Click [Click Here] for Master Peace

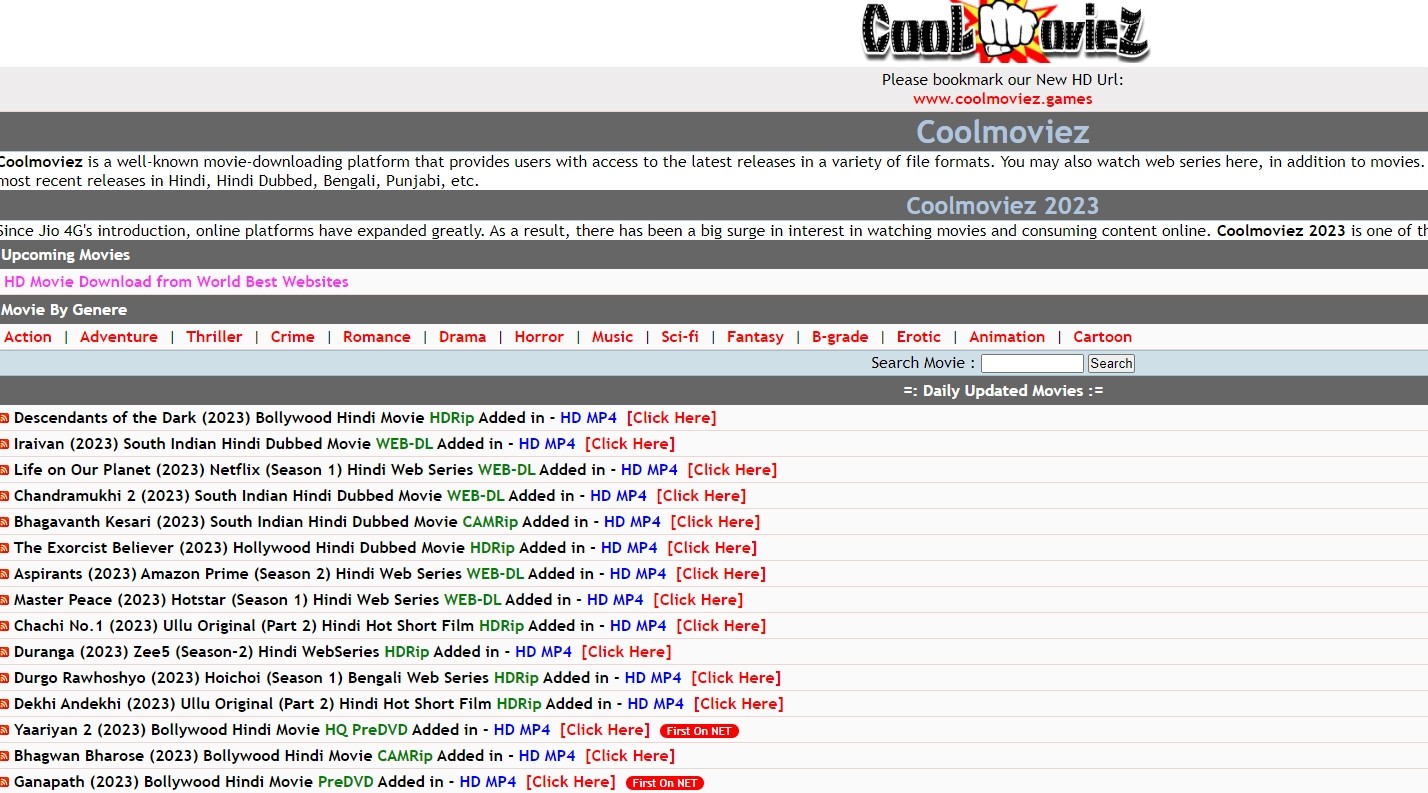coord(698,600)
